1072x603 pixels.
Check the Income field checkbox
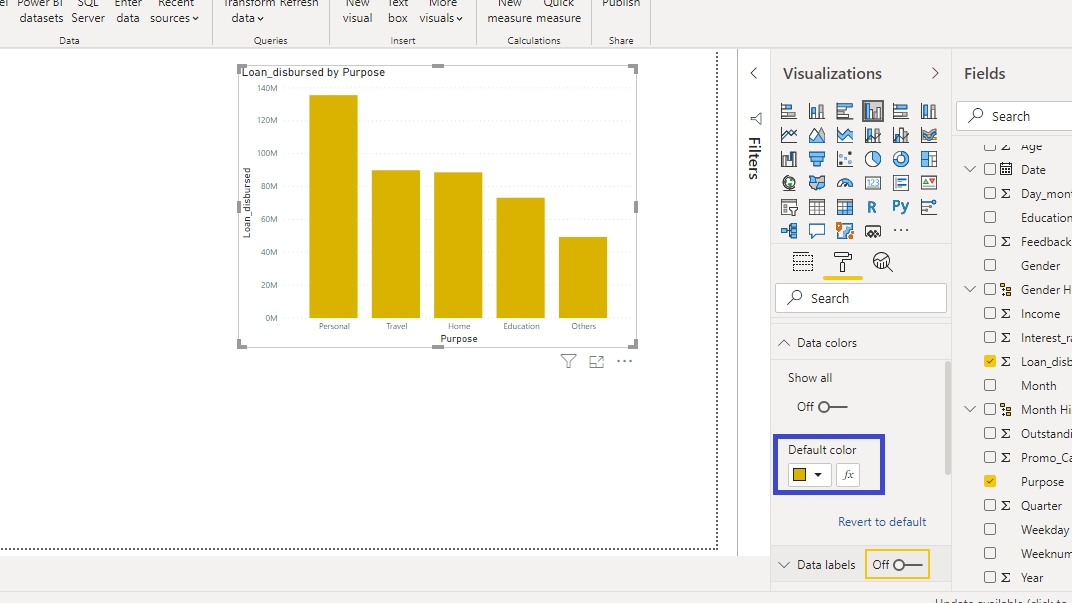pyautogui.click(x=990, y=314)
